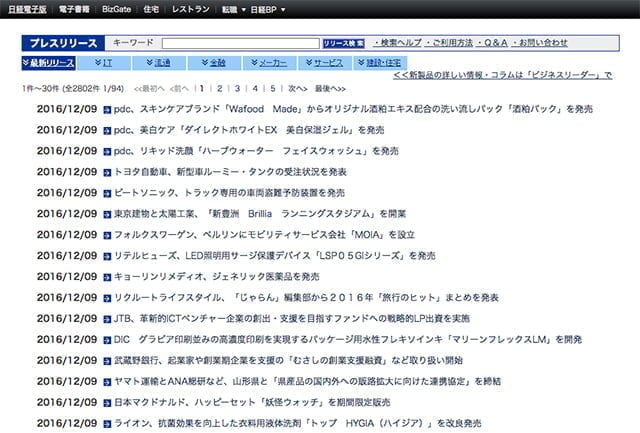Screen dimensions: 640x433
Task: Open the 日経BP dropdown in top bar
Action: point(268,9)
